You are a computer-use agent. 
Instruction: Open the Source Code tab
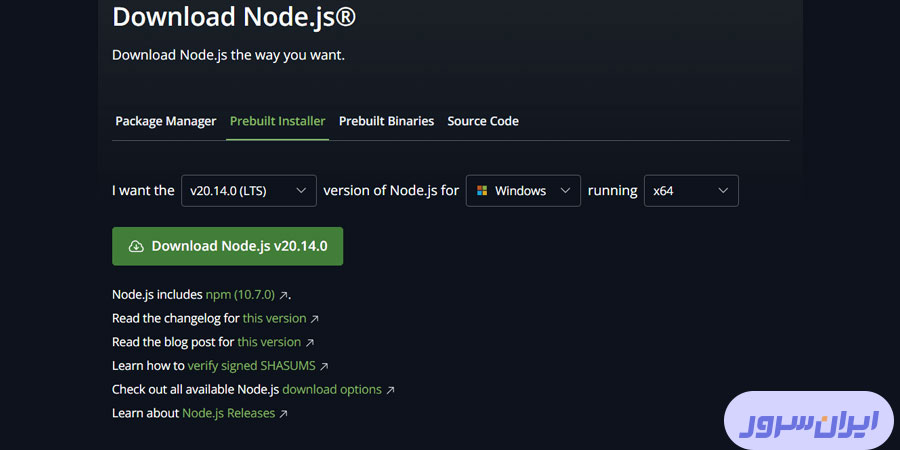483,121
